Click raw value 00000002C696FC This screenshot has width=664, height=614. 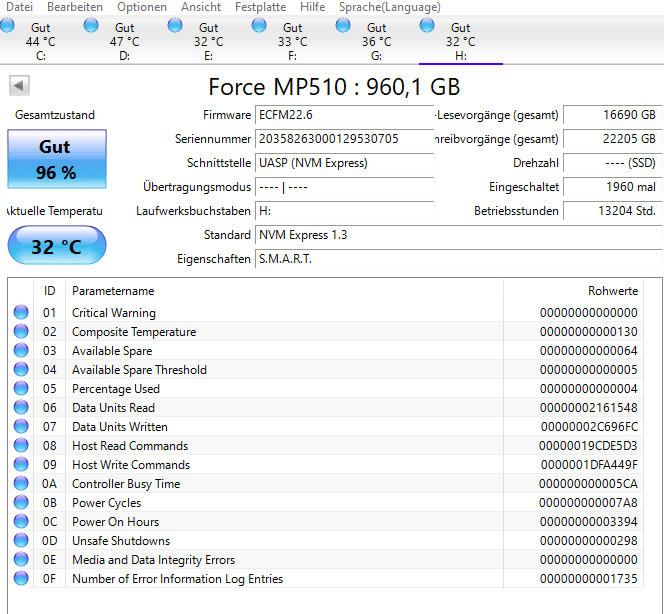pos(589,427)
